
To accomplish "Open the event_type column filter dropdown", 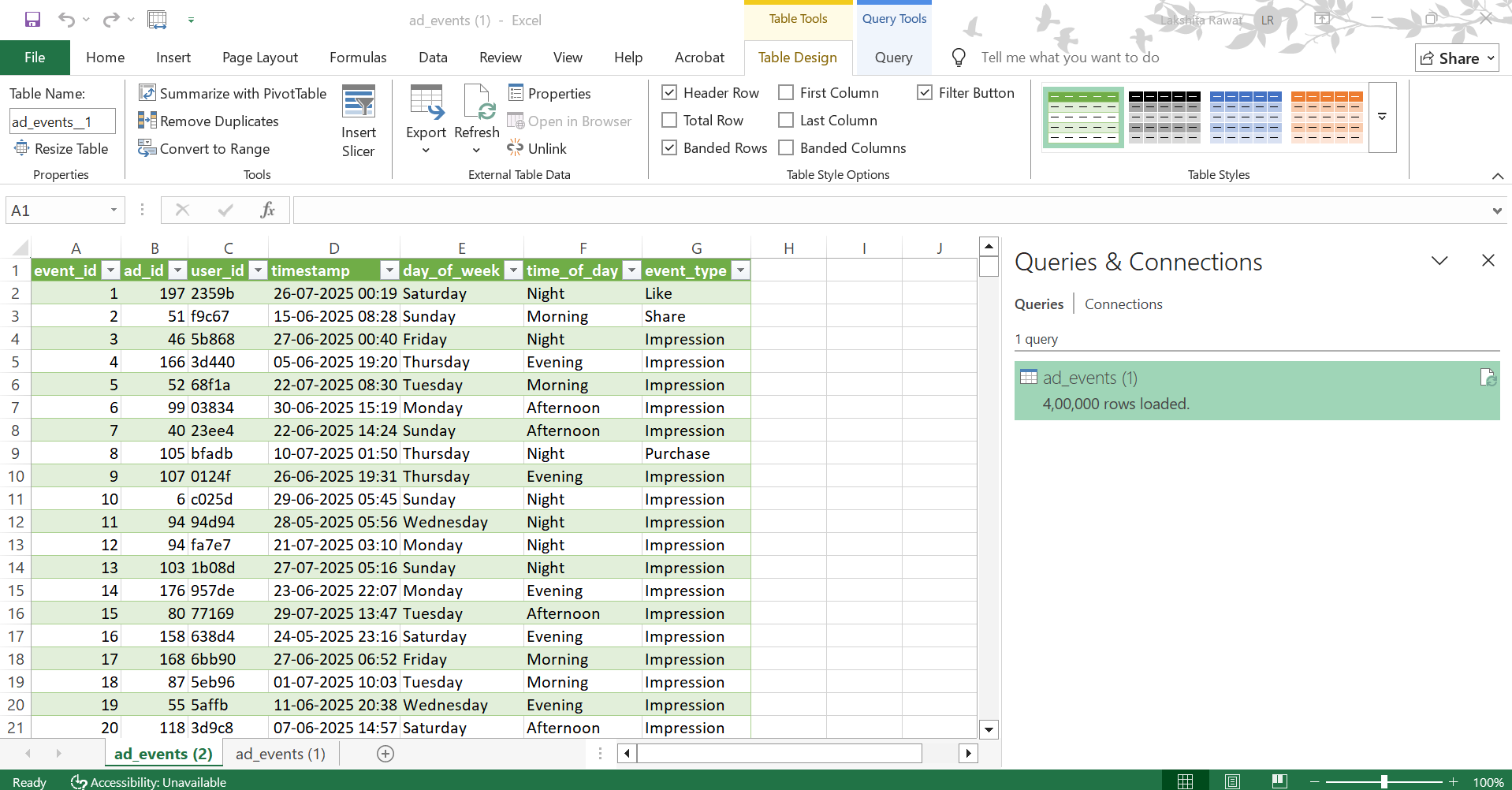I will [x=740, y=270].
